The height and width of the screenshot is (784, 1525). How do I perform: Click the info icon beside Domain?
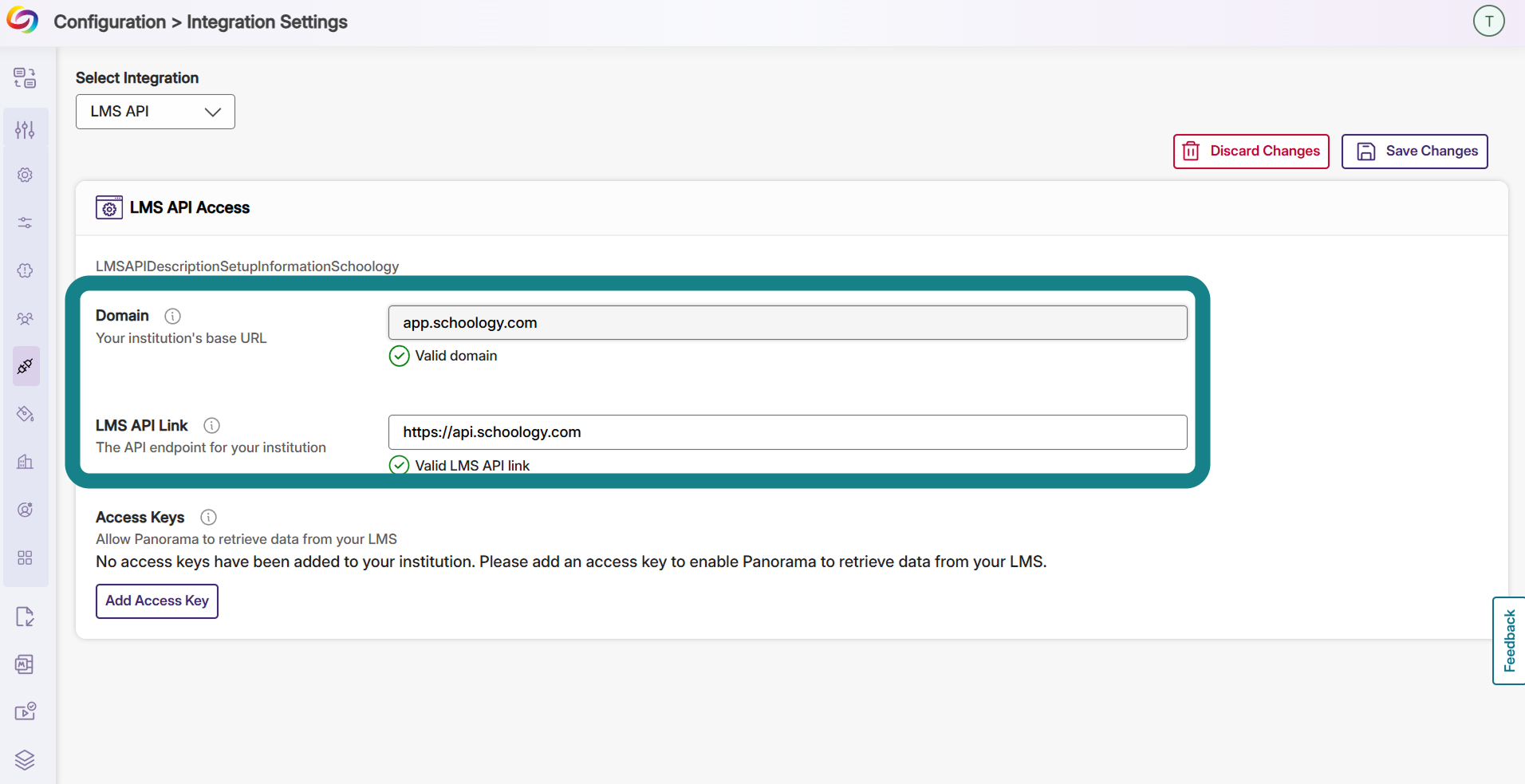click(x=172, y=316)
